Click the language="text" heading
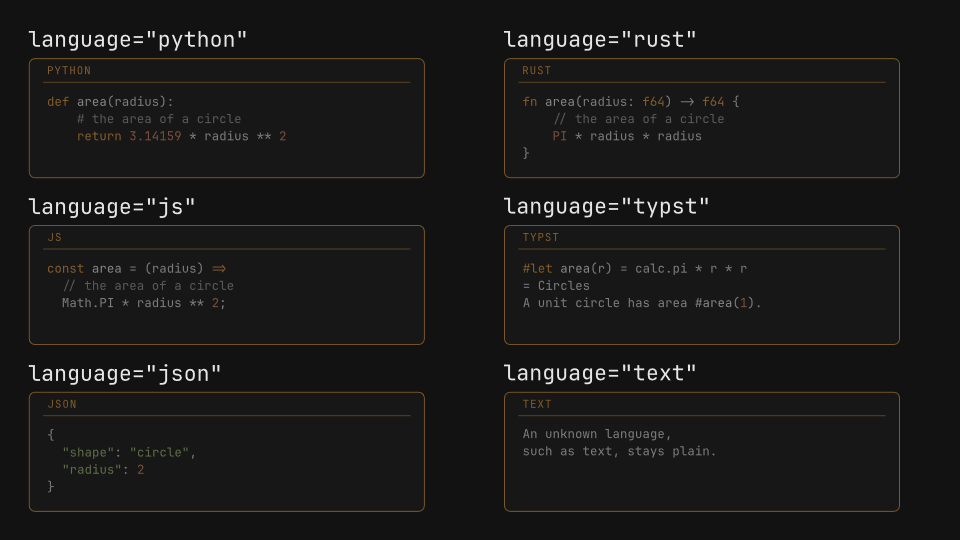The width and height of the screenshot is (960, 540). pos(600,373)
